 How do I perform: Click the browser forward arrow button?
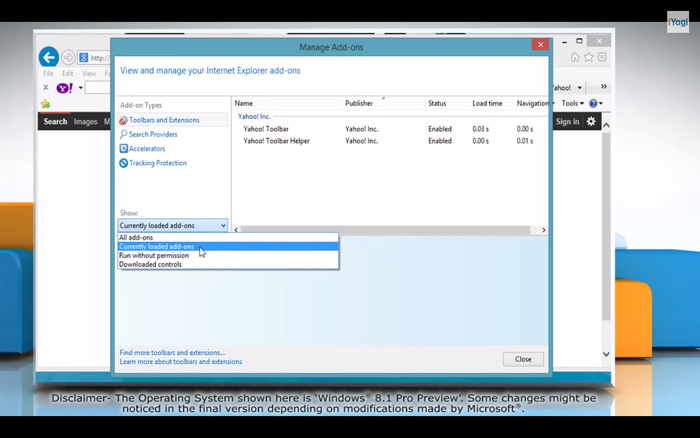point(68,57)
